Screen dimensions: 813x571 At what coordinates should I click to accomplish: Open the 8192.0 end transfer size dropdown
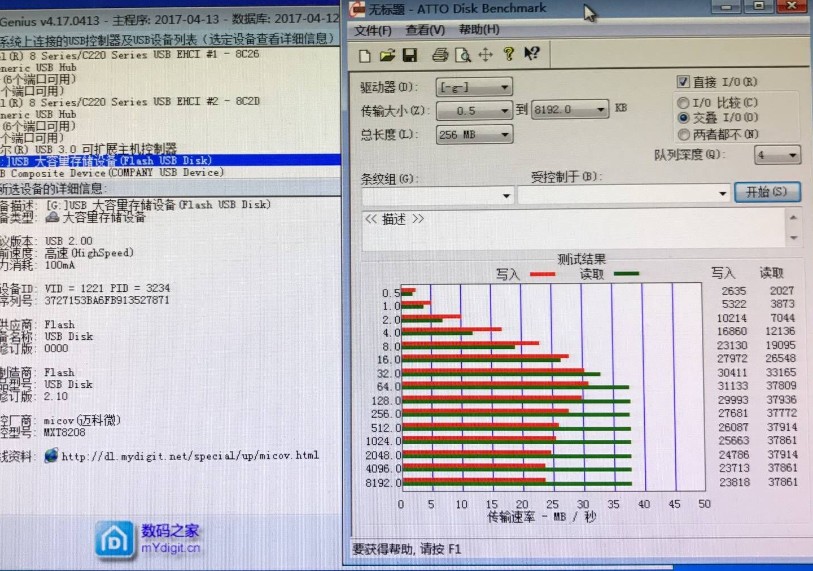click(x=570, y=109)
